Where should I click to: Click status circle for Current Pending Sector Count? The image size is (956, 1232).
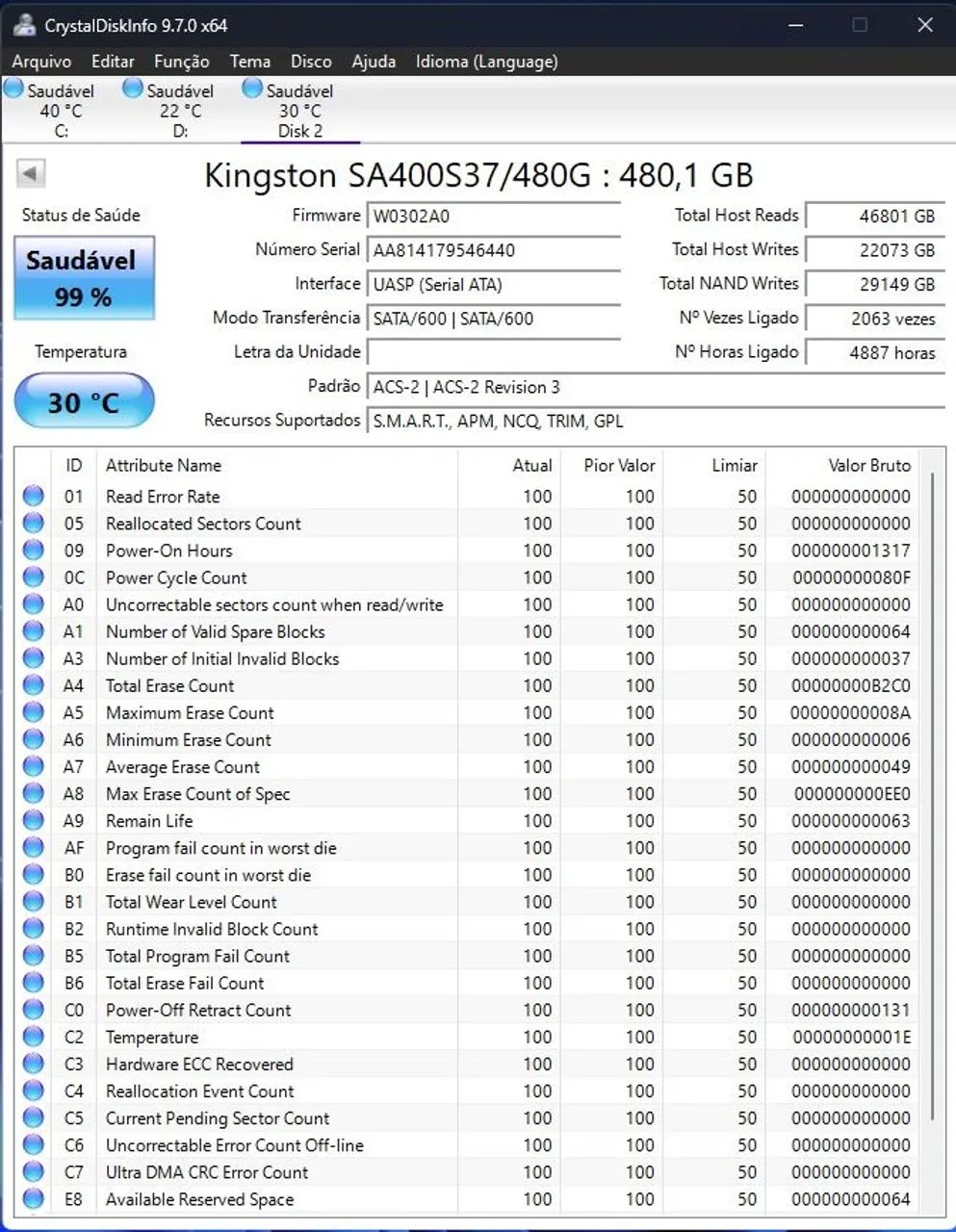tap(34, 1118)
